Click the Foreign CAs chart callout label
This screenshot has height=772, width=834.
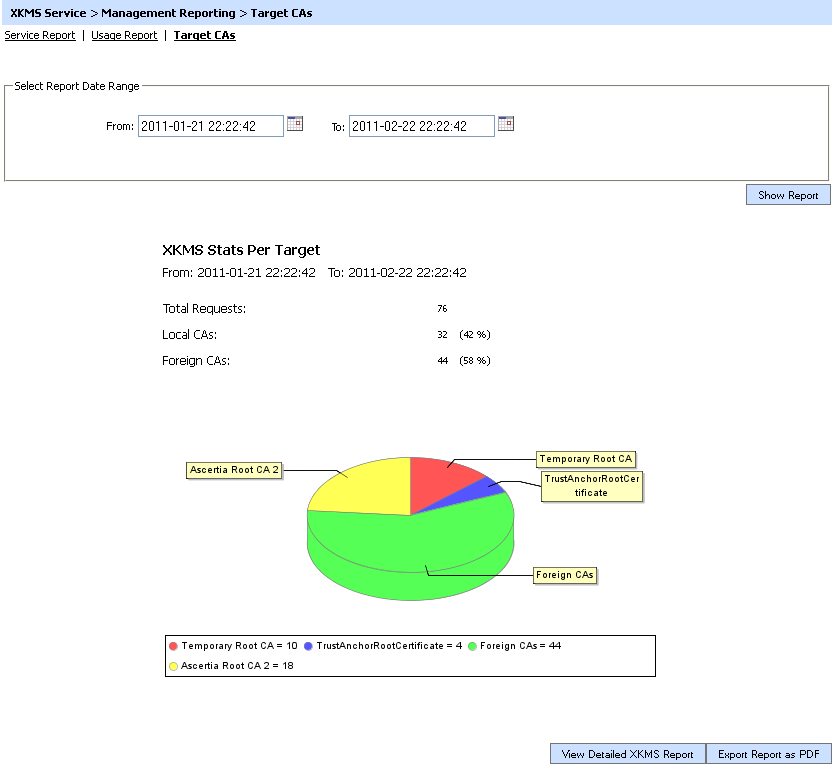pos(565,575)
